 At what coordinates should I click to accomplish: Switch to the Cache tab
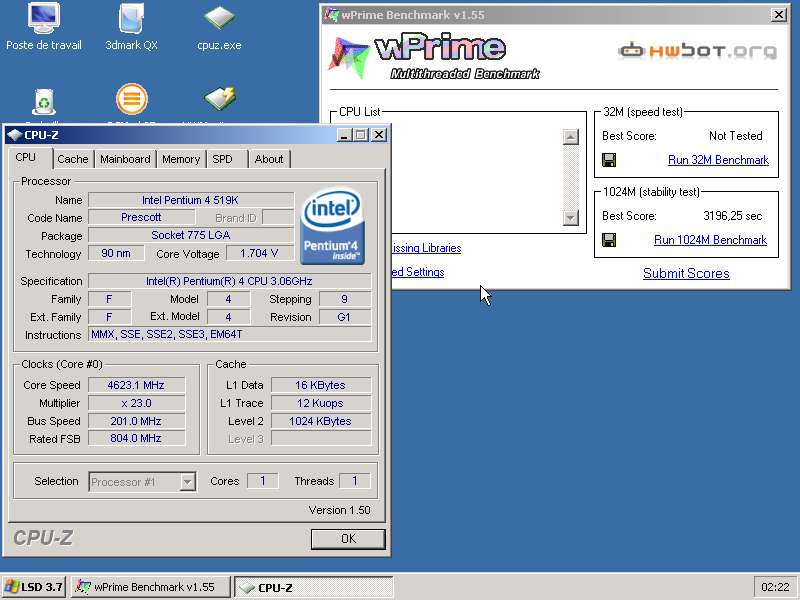pyautogui.click(x=72, y=159)
